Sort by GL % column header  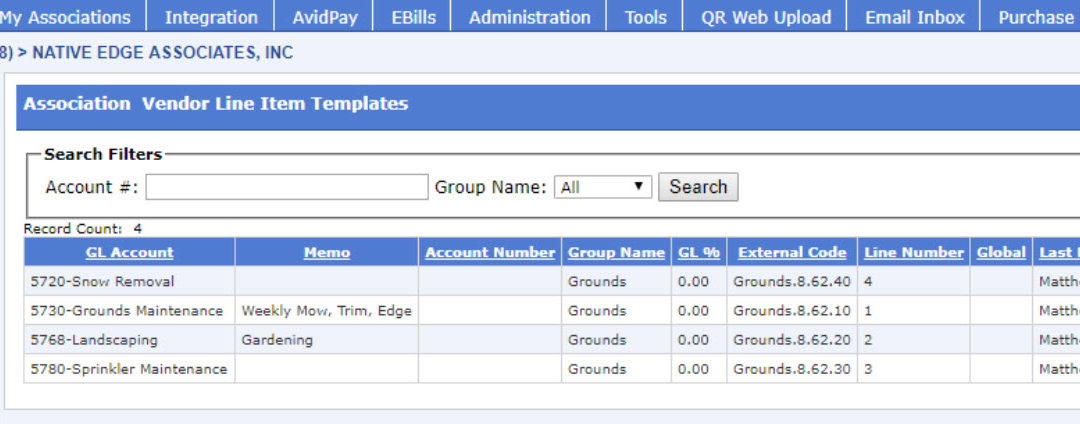point(698,253)
